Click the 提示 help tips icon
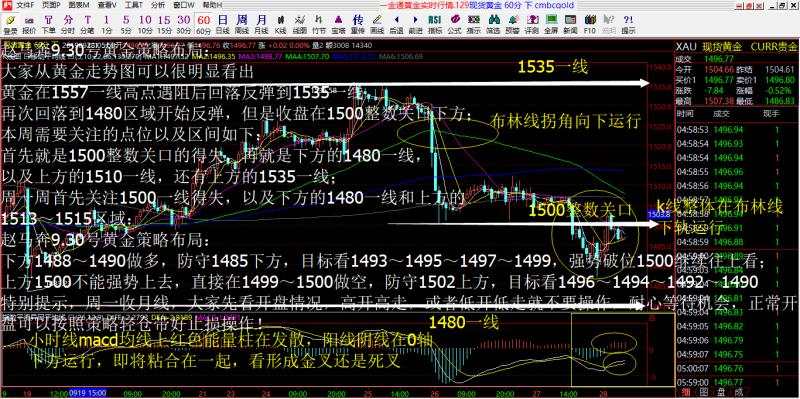 click(628, 24)
